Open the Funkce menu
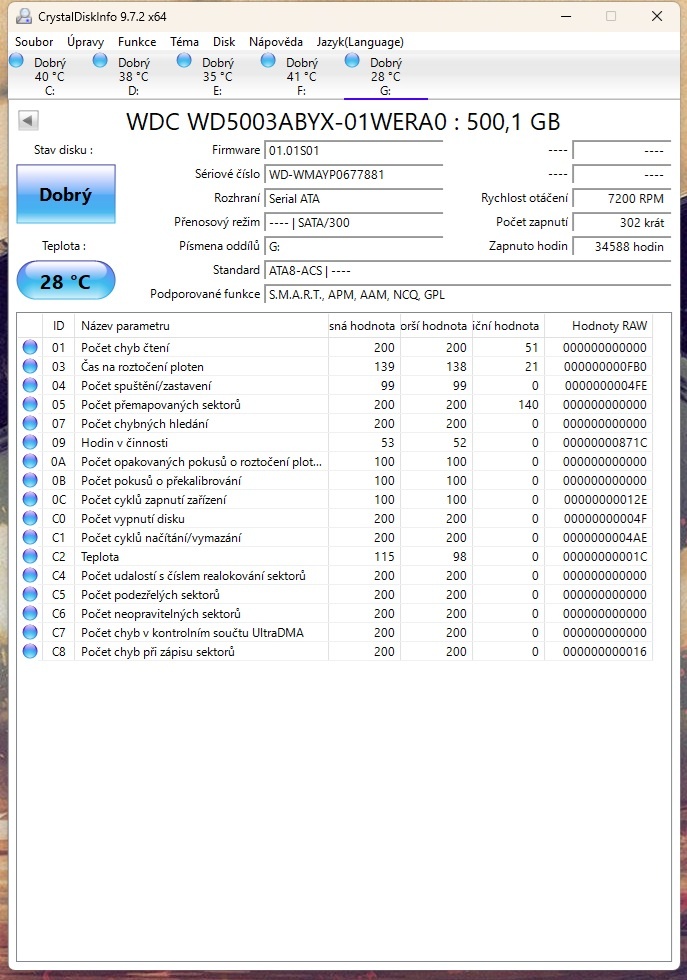 [x=137, y=42]
